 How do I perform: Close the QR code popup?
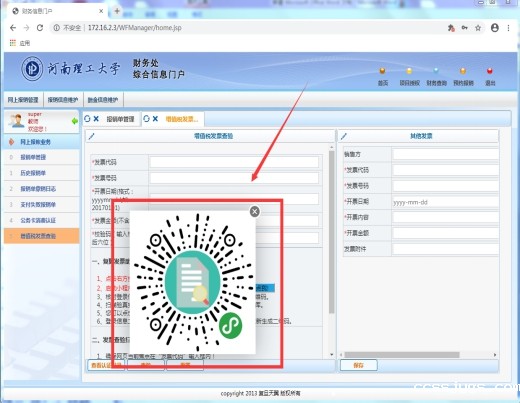255,211
